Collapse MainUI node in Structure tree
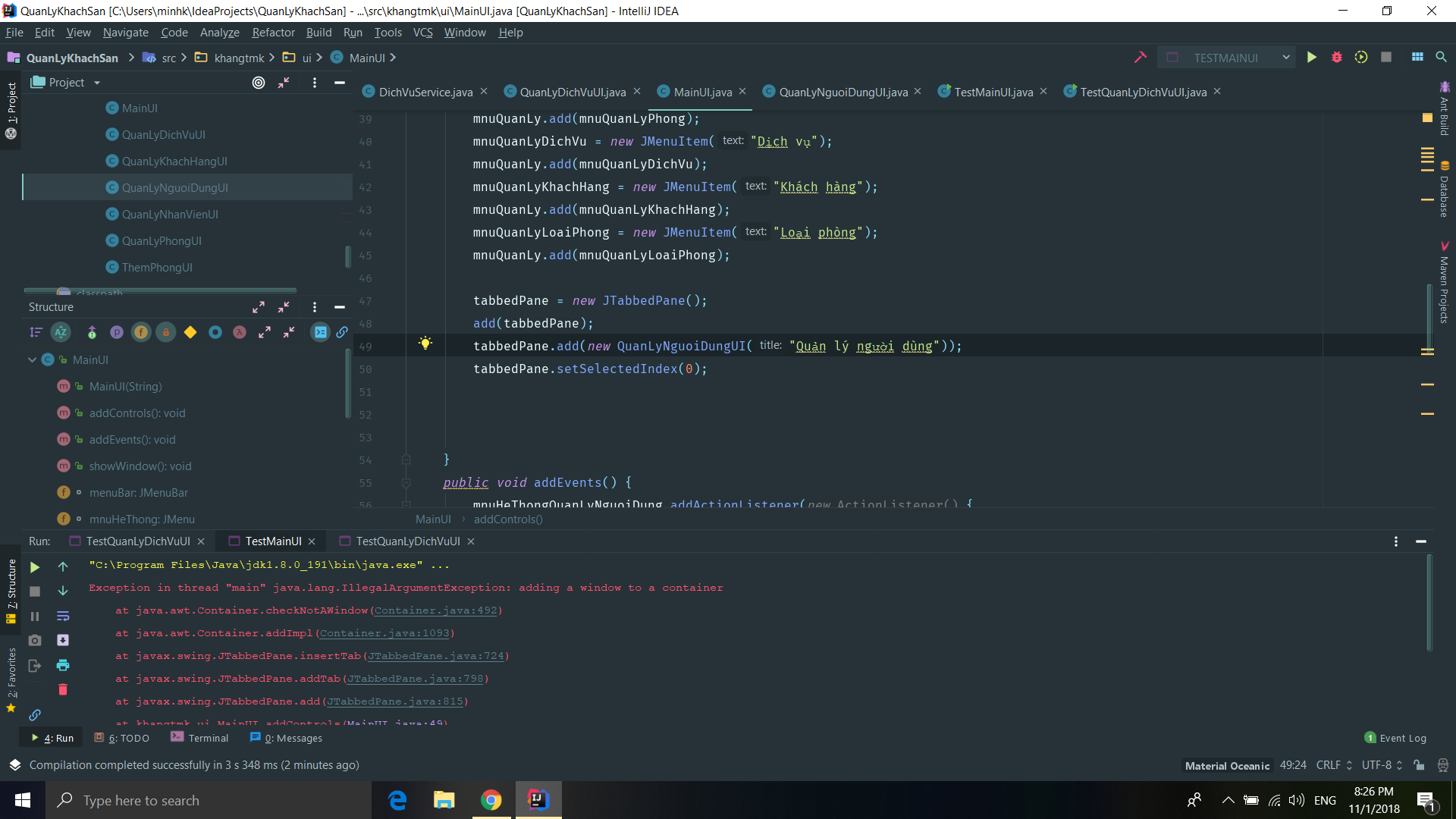This screenshot has width=1456, height=819. tap(33, 360)
